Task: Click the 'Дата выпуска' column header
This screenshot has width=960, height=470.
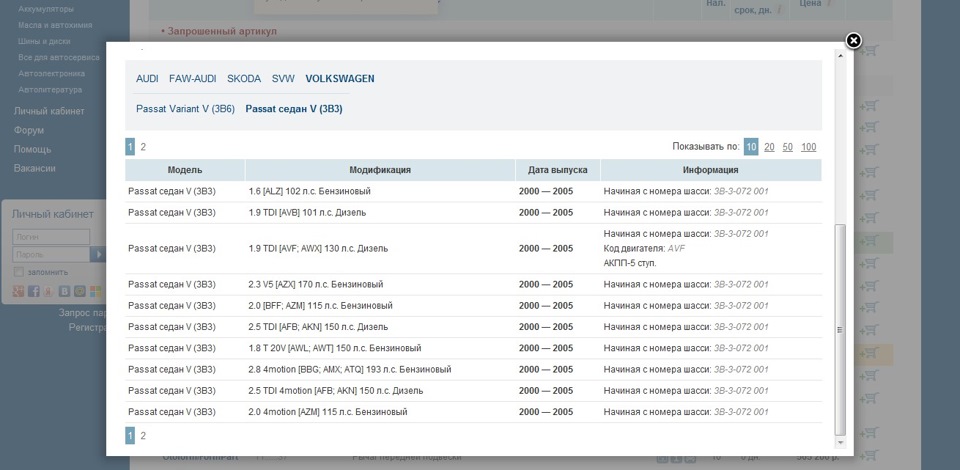Action: [558, 170]
